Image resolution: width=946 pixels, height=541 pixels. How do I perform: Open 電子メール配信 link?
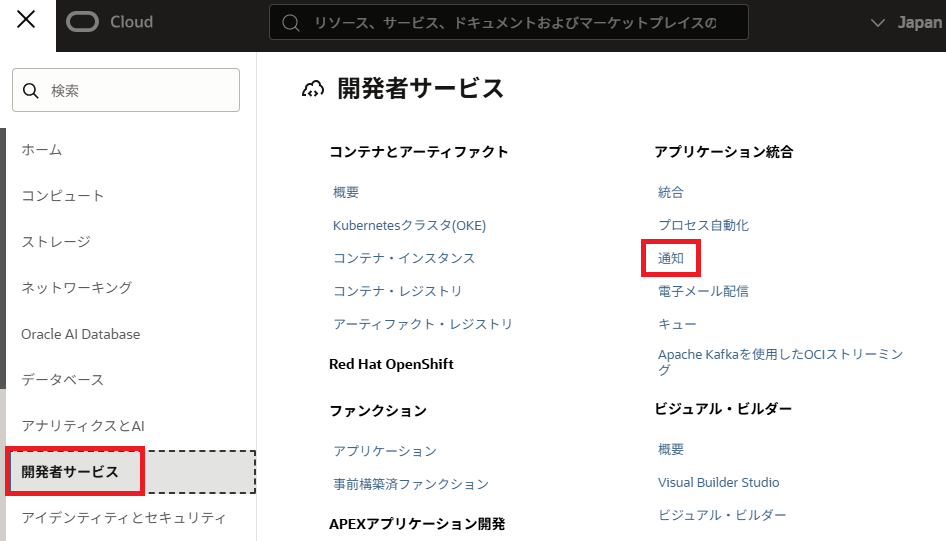click(x=703, y=291)
